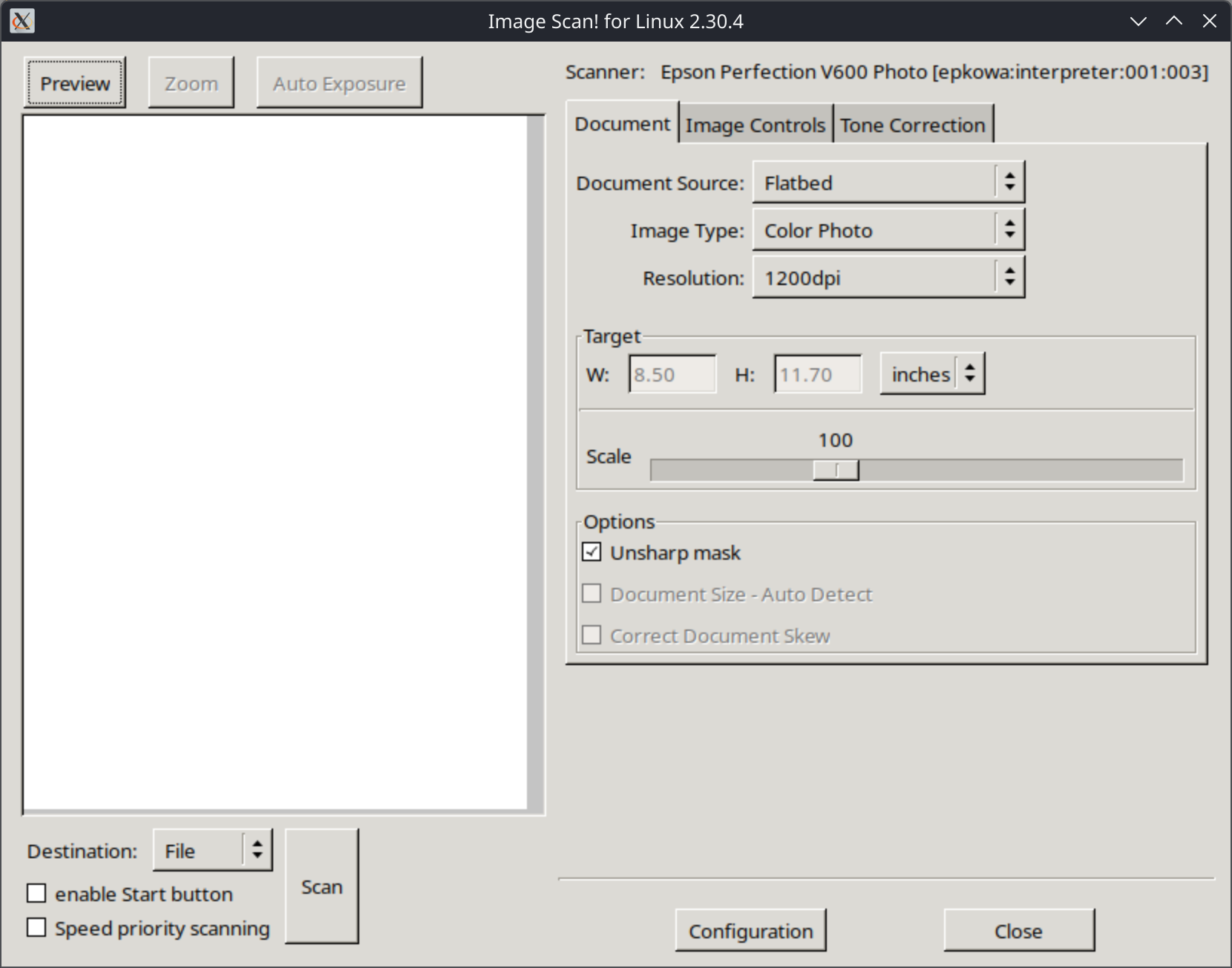Image resolution: width=1232 pixels, height=968 pixels.
Task: Toggle the Unsharp mask checkbox
Action: tap(592, 552)
